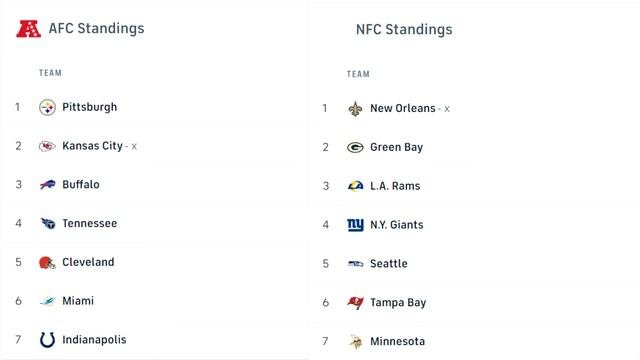Click the N.Y. Giants logo

tap(355, 225)
